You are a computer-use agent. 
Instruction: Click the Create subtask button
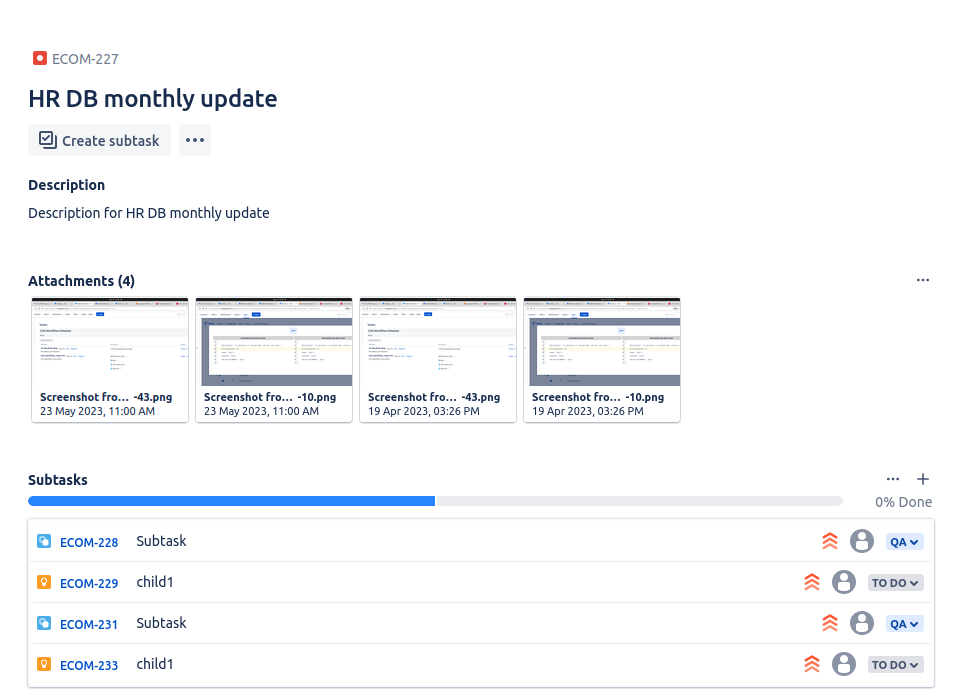(x=100, y=140)
